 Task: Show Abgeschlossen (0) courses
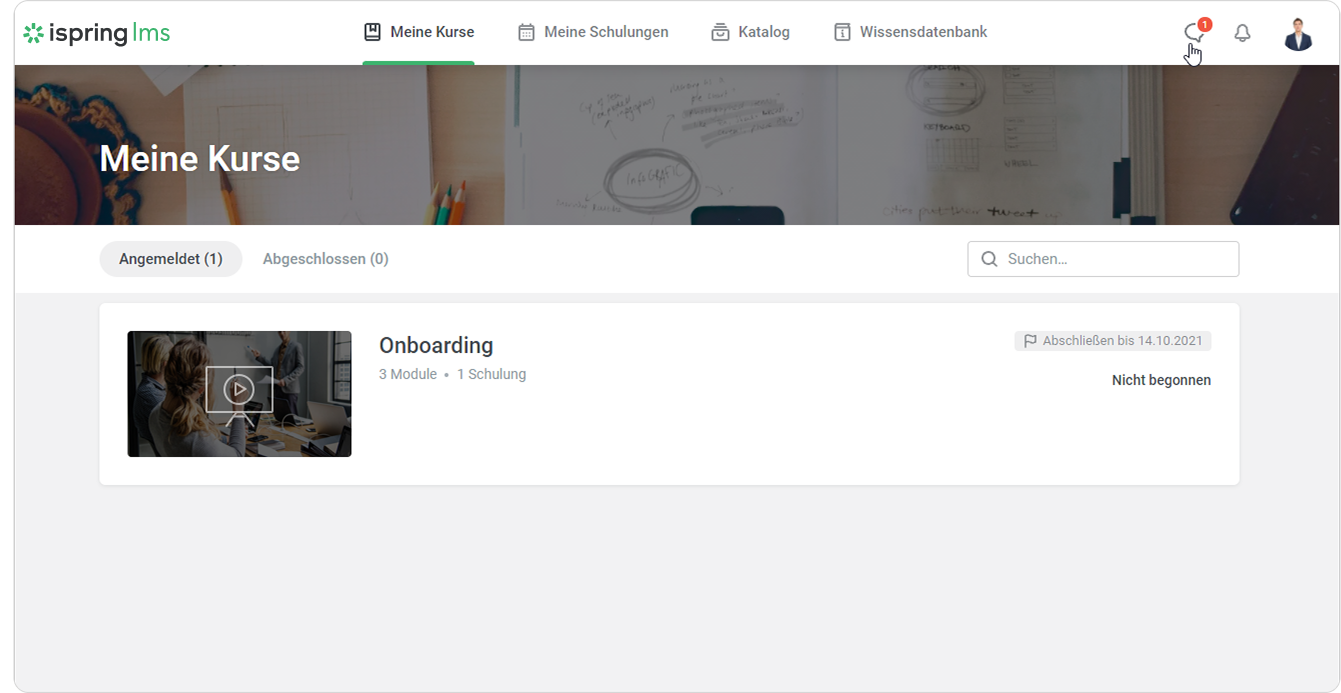click(326, 259)
